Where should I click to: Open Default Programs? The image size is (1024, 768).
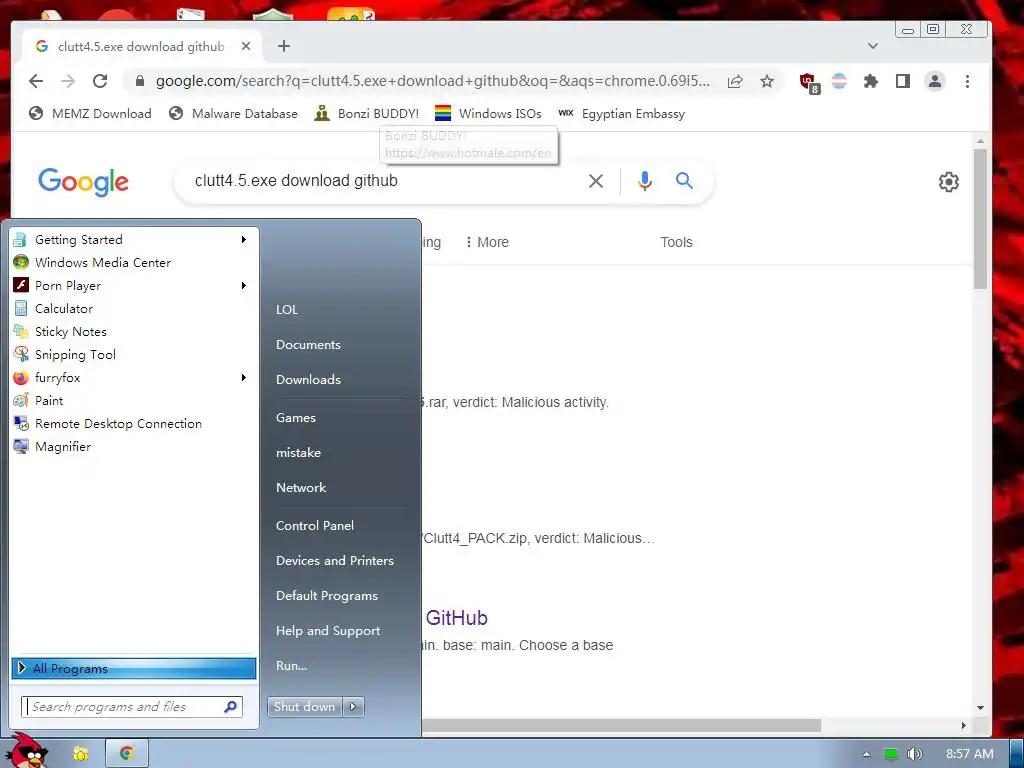point(327,596)
